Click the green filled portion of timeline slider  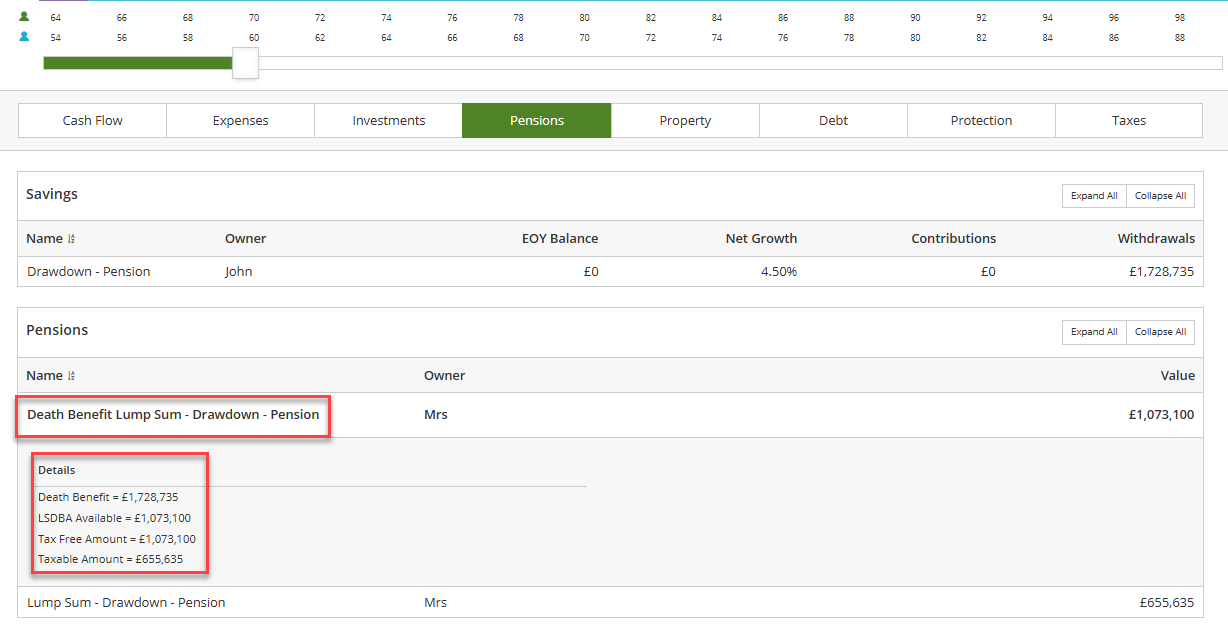[x=138, y=63]
